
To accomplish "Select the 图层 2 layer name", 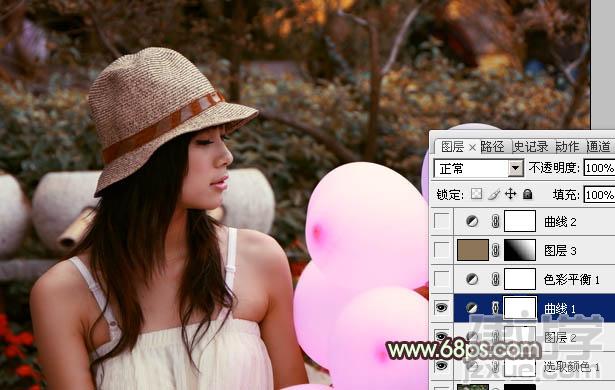I will click(560, 337).
